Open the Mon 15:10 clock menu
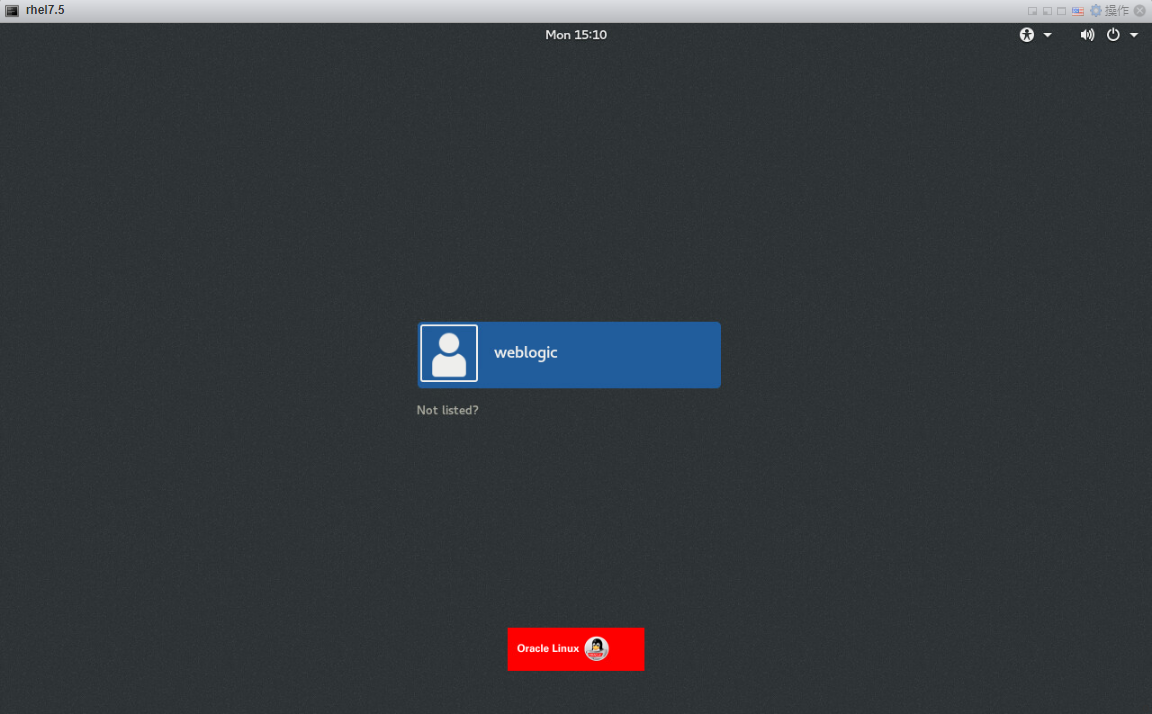The image size is (1152, 714). [x=576, y=35]
